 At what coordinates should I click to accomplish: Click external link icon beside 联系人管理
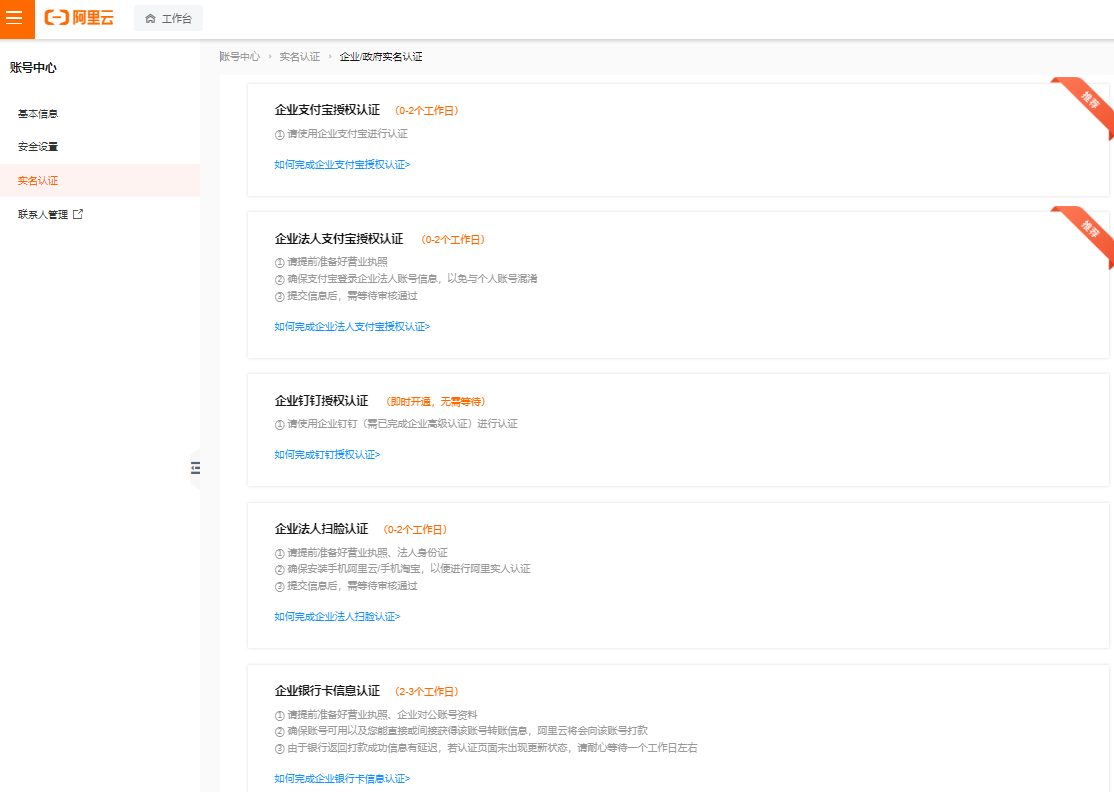pyautogui.click(x=78, y=214)
